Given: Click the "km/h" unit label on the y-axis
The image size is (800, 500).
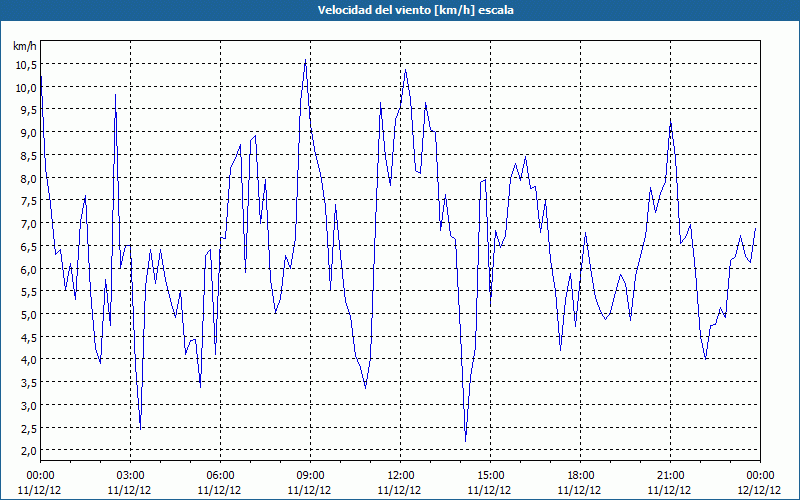Looking at the screenshot, I should 25,46.
